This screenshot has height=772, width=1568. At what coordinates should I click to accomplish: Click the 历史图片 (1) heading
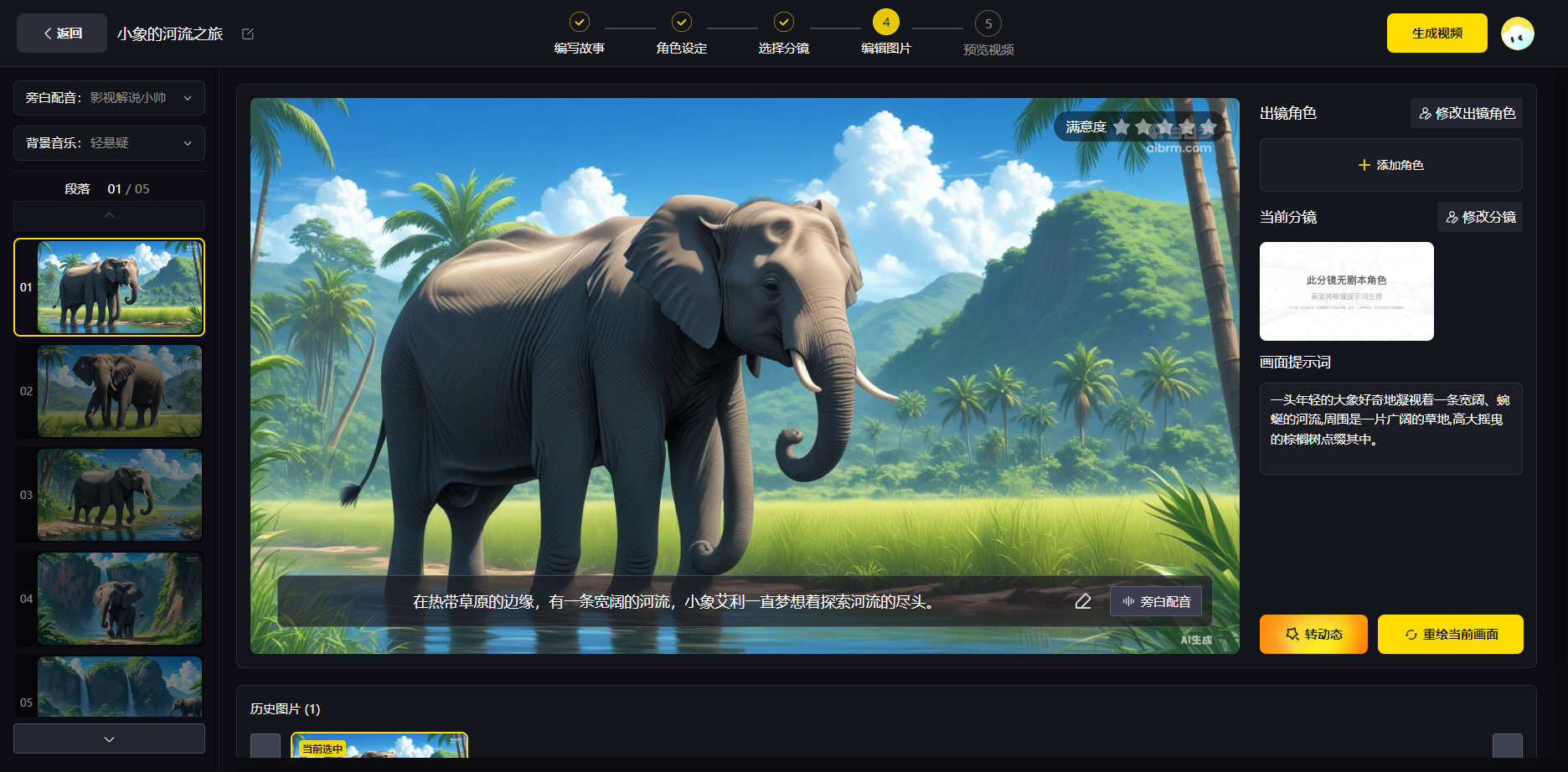285,709
